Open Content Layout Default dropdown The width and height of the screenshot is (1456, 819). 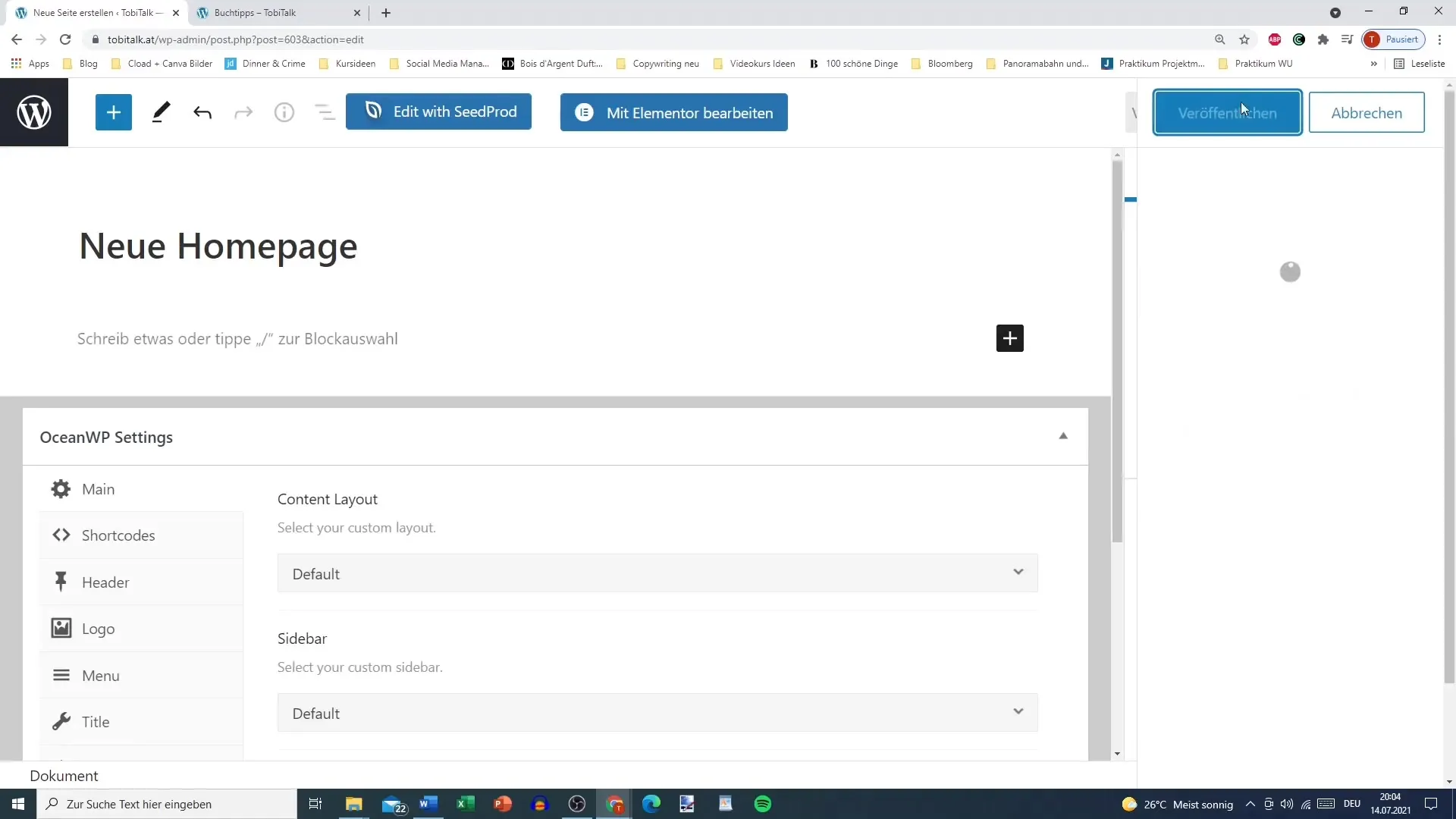click(x=657, y=573)
